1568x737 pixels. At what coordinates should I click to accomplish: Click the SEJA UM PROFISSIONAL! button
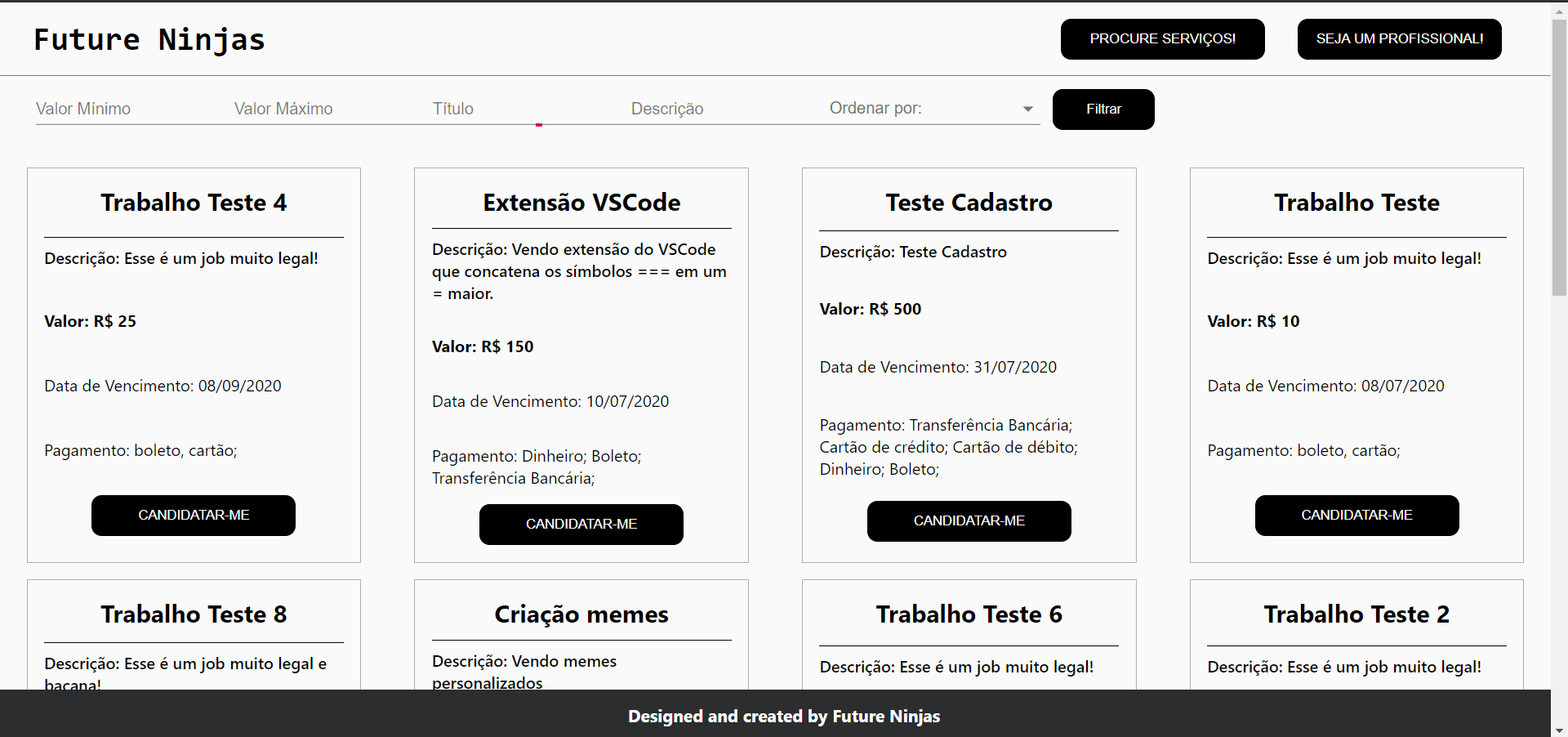[x=1399, y=39]
